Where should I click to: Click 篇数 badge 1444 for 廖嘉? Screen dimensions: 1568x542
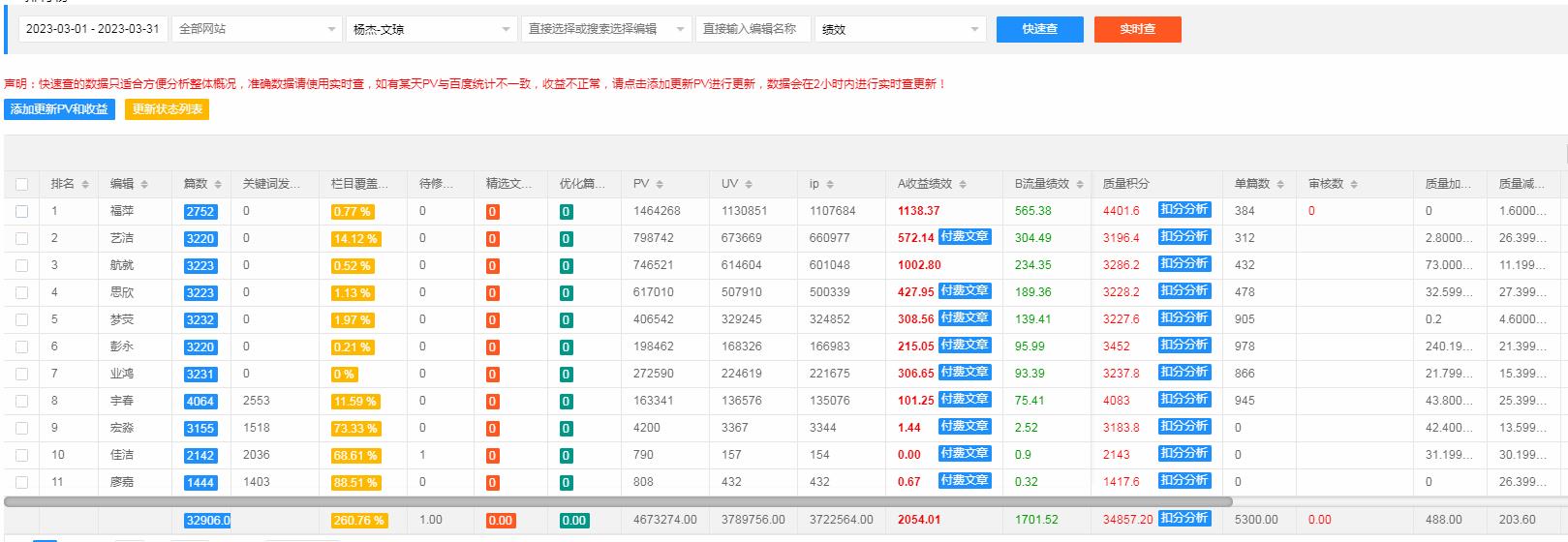[200, 482]
